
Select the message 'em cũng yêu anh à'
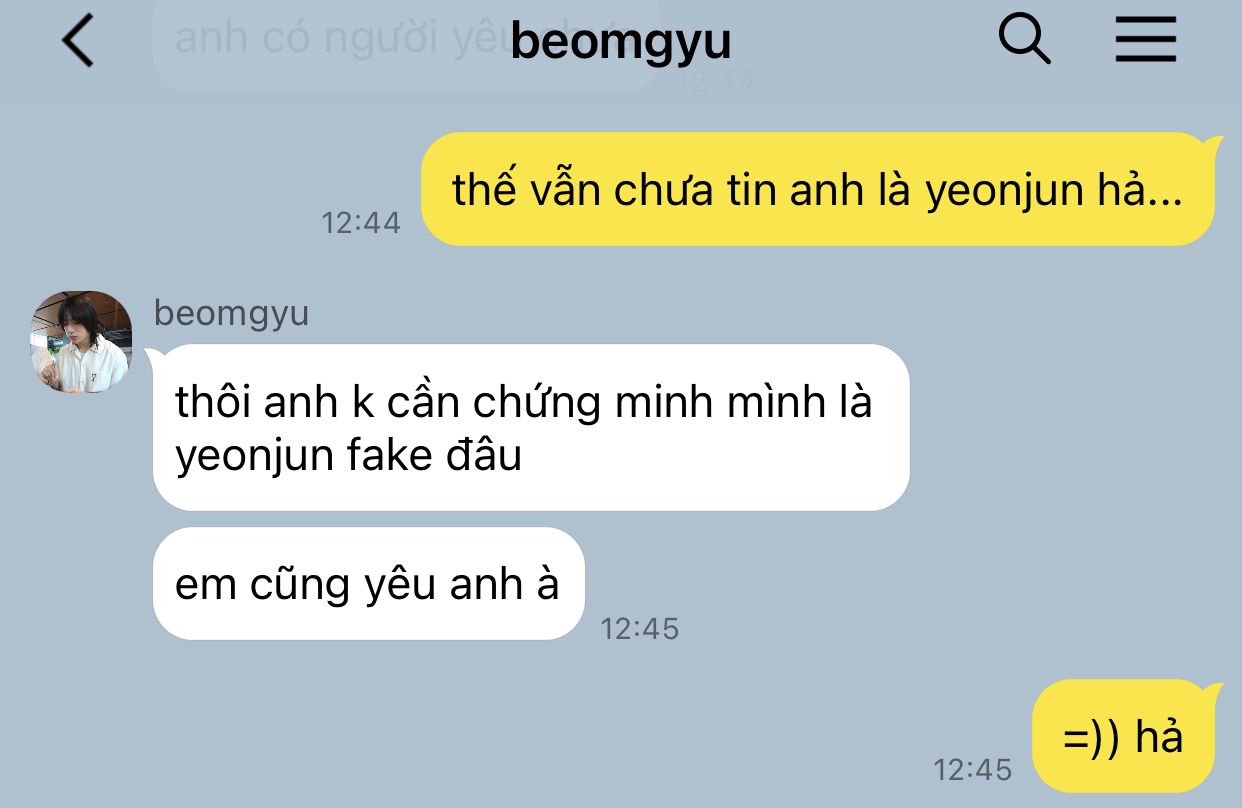(x=368, y=583)
